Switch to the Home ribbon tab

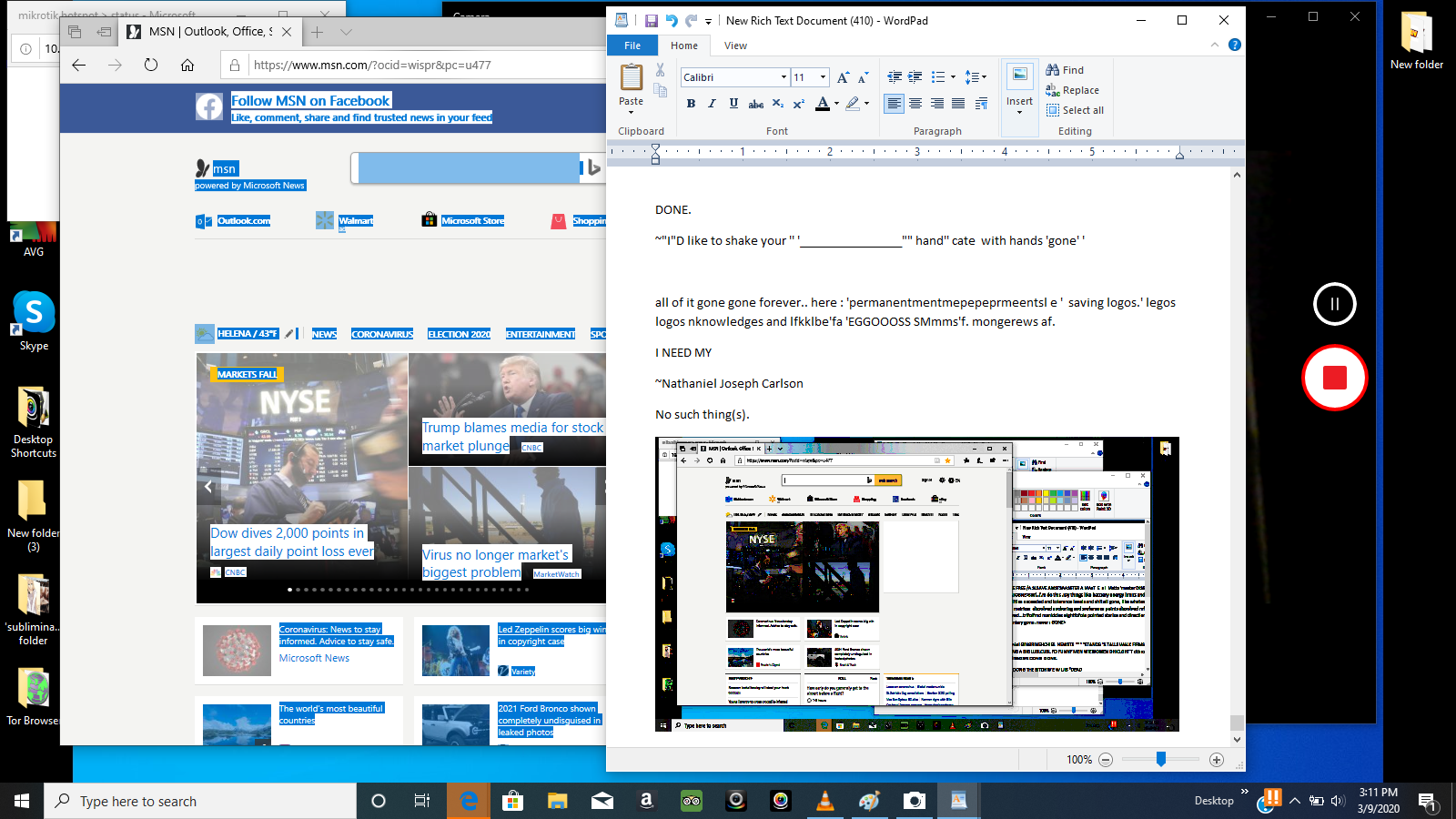click(x=684, y=45)
